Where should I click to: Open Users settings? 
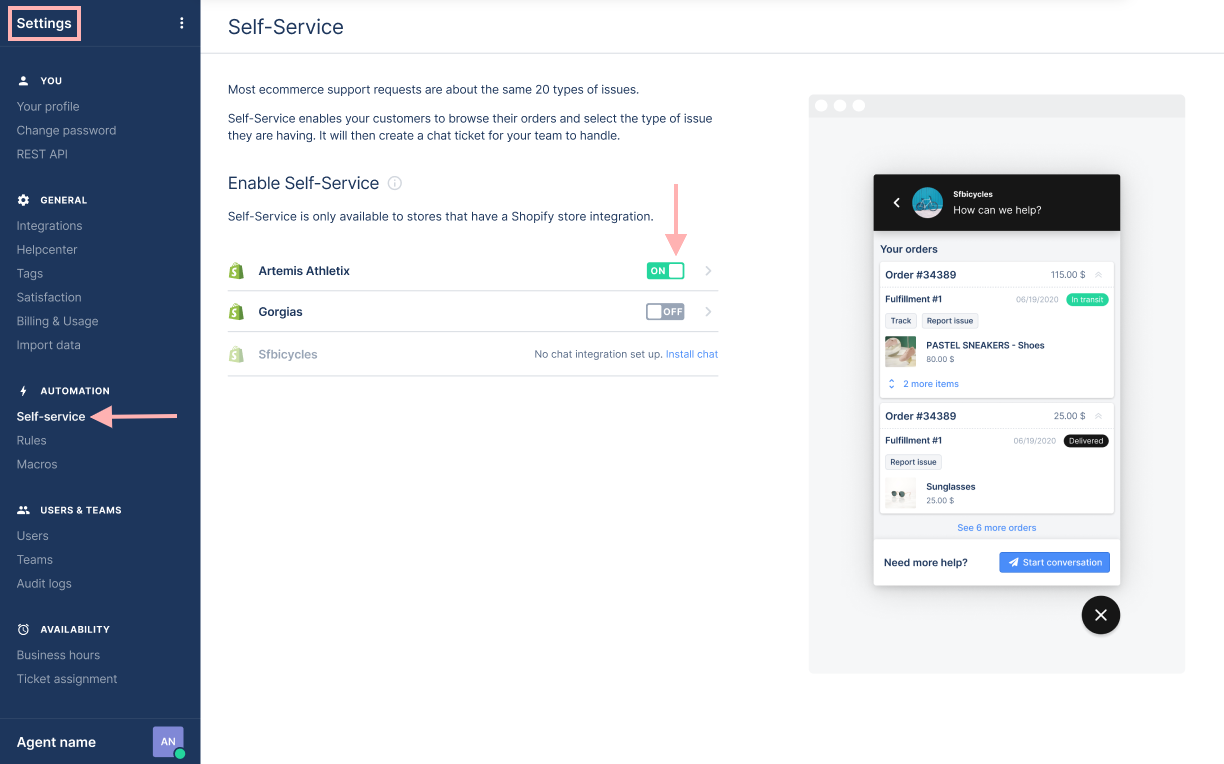32,536
